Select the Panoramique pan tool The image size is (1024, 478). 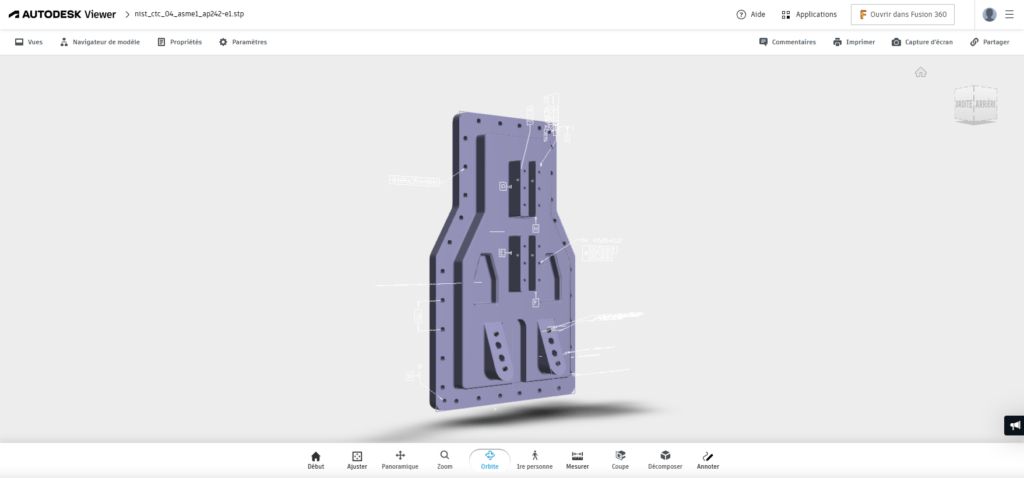coord(400,460)
